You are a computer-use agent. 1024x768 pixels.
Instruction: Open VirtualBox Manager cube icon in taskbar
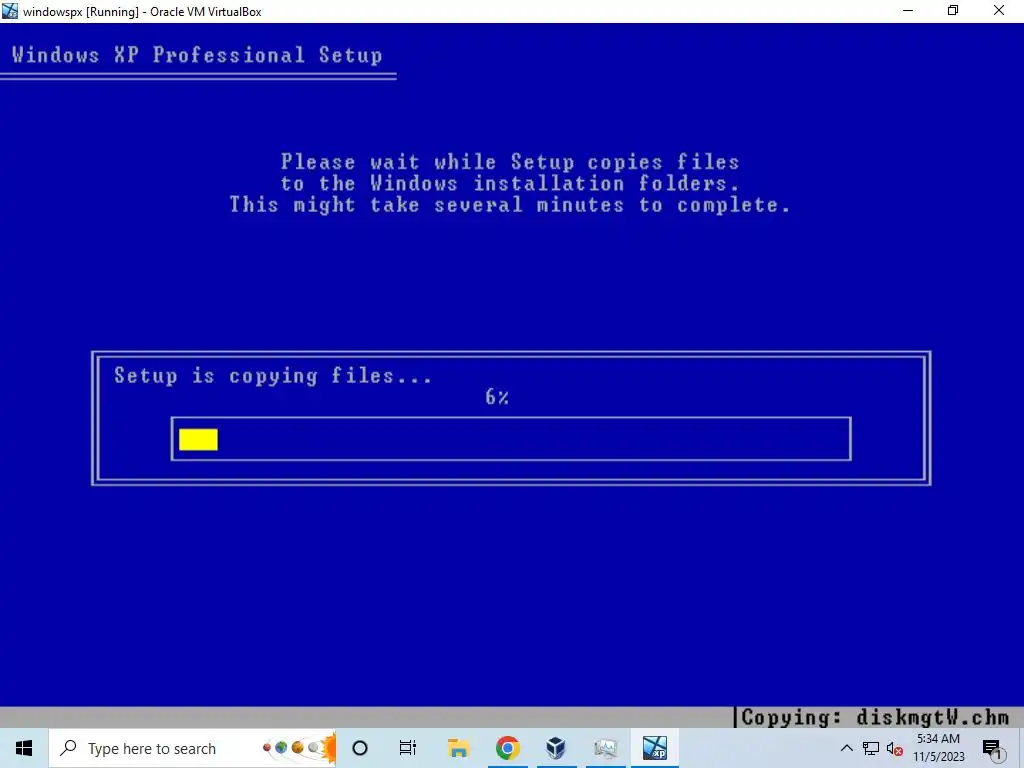pyautogui.click(x=556, y=748)
